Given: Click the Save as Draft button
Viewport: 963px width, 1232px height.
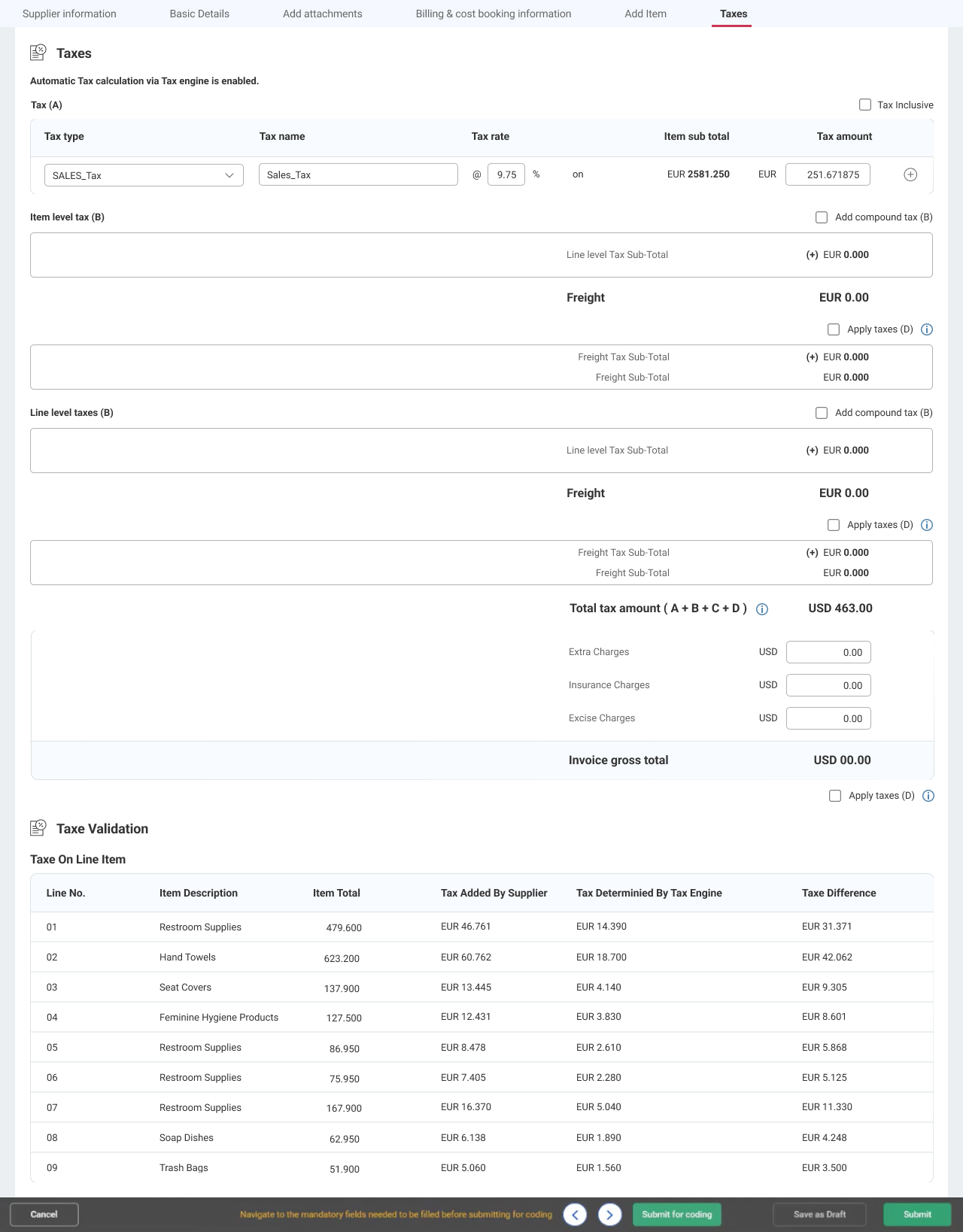Looking at the screenshot, I should click(819, 1214).
